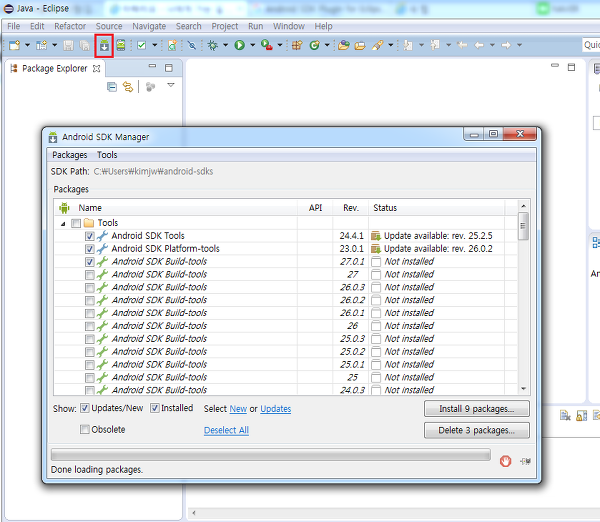Image resolution: width=600 pixels, height=522 pixels.
Task: Click the Search pencil toolbar icon
Action: click(x=377, y=45)
